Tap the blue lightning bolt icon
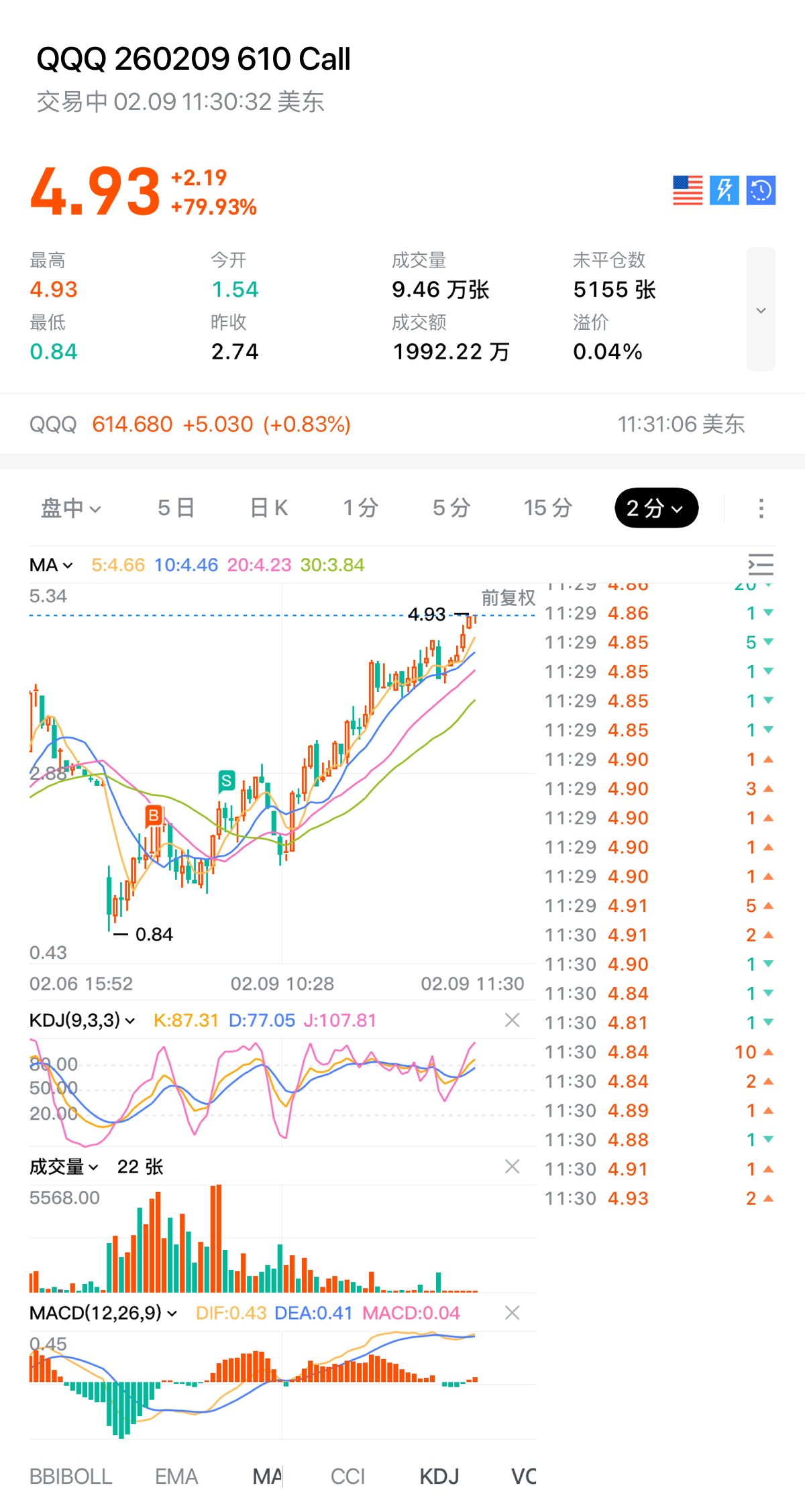Image resolution: width=805 pixels, height=1512 pixels. tap(724, 190)
